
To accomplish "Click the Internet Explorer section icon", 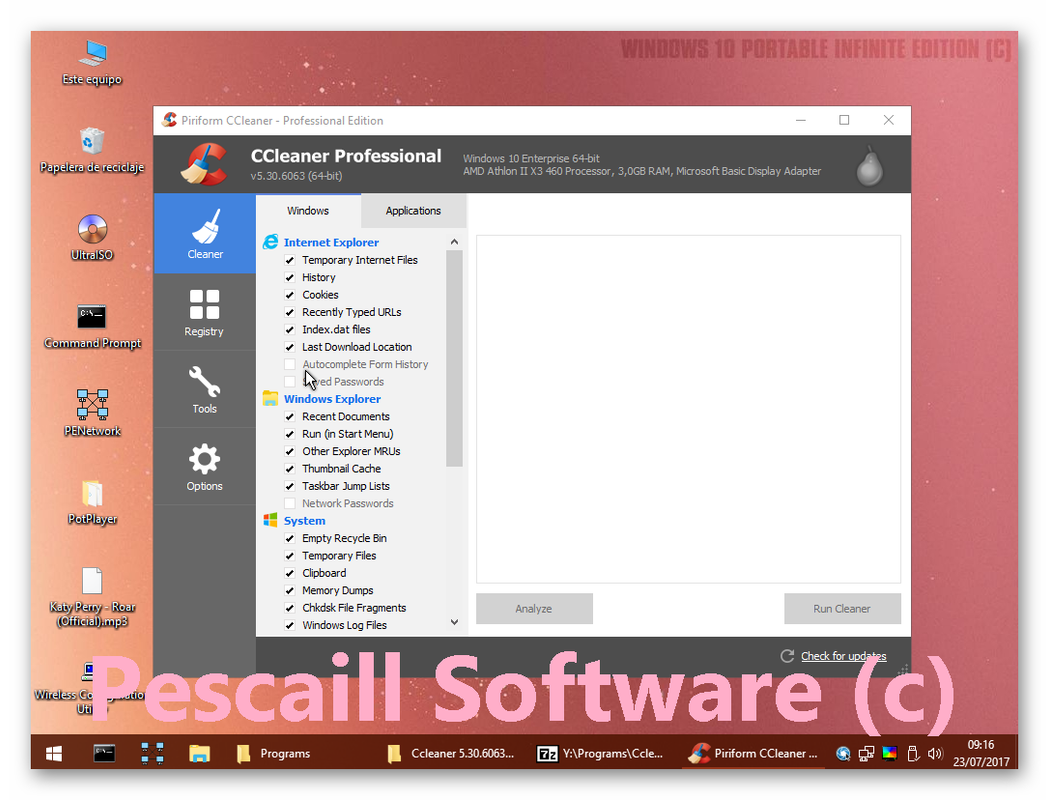I will pos(270,242).
